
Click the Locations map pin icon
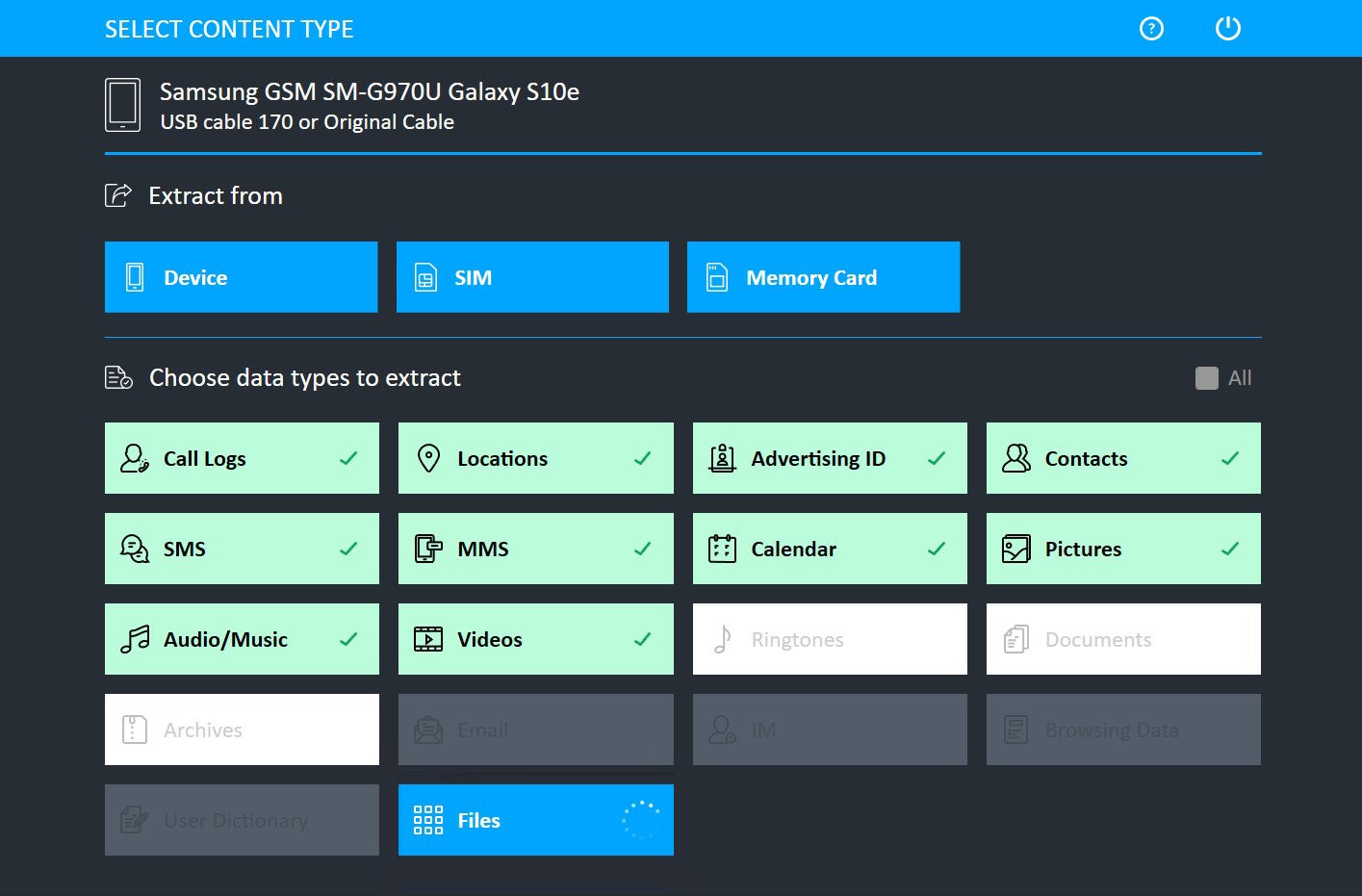(x=429, y=458)
